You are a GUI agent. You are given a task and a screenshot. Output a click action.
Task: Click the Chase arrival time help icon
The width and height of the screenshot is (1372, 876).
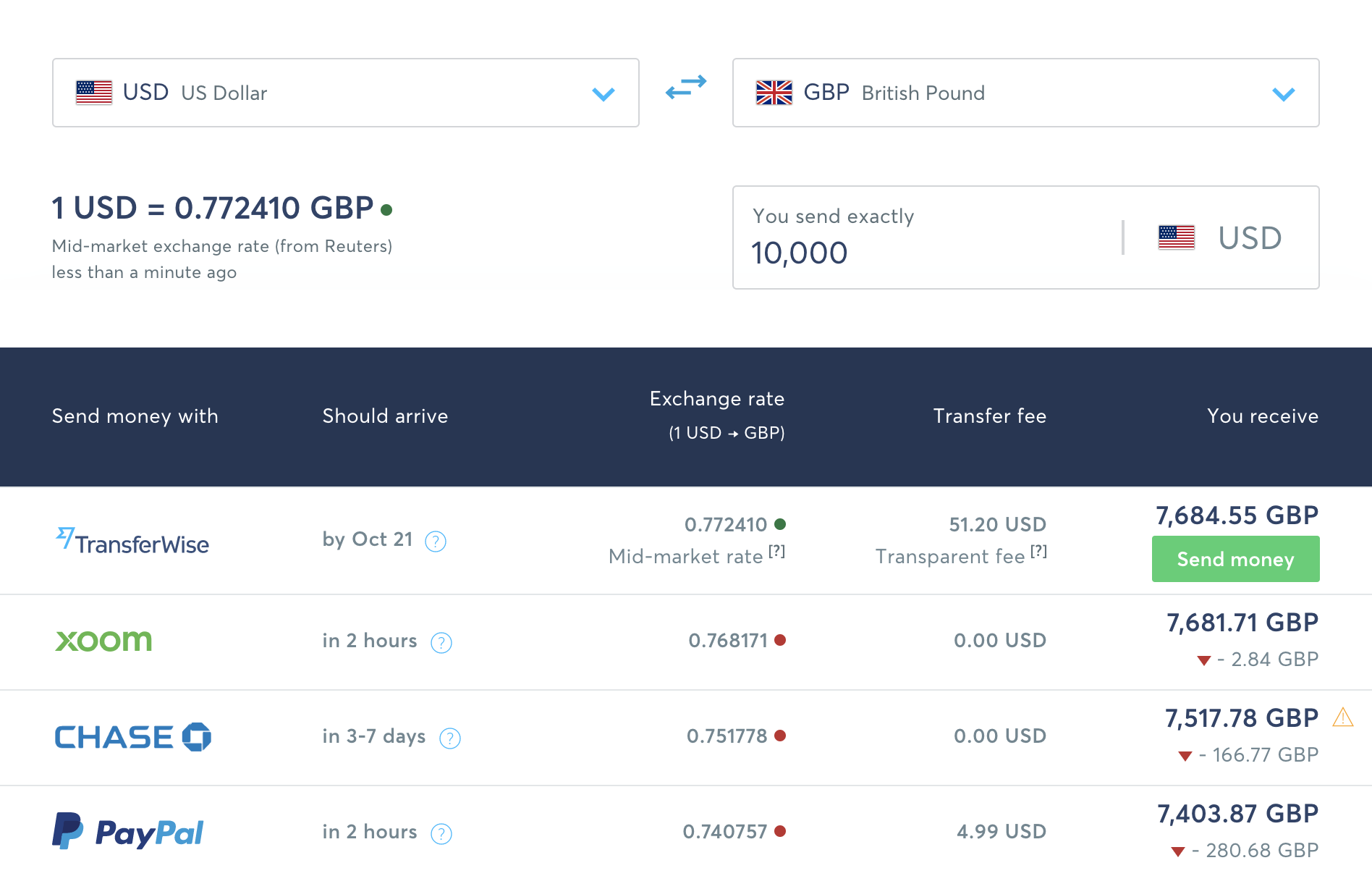click(450, 738)
